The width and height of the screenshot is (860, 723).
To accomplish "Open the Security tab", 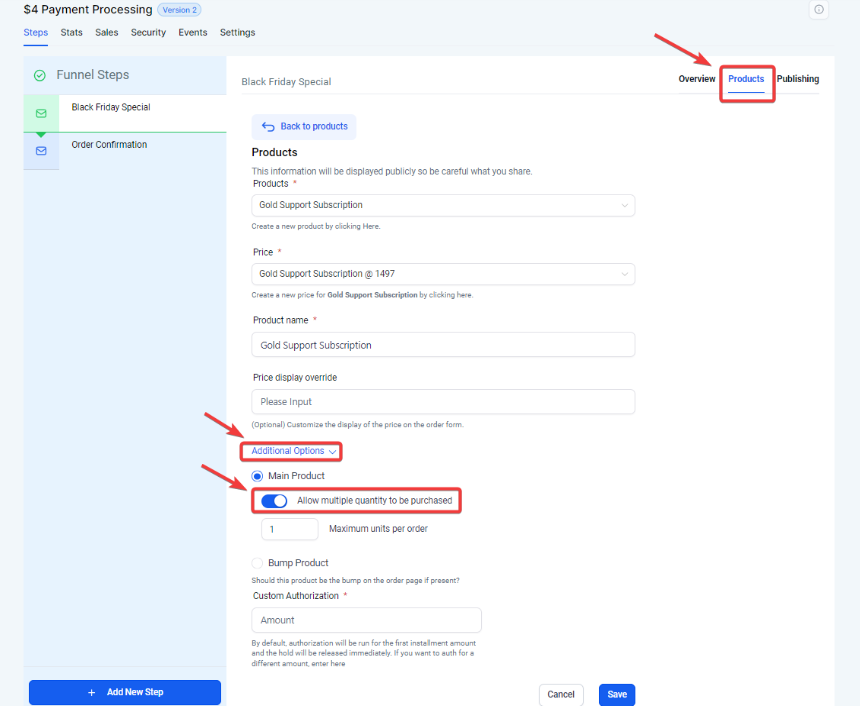I will click(x=148, y=32).
